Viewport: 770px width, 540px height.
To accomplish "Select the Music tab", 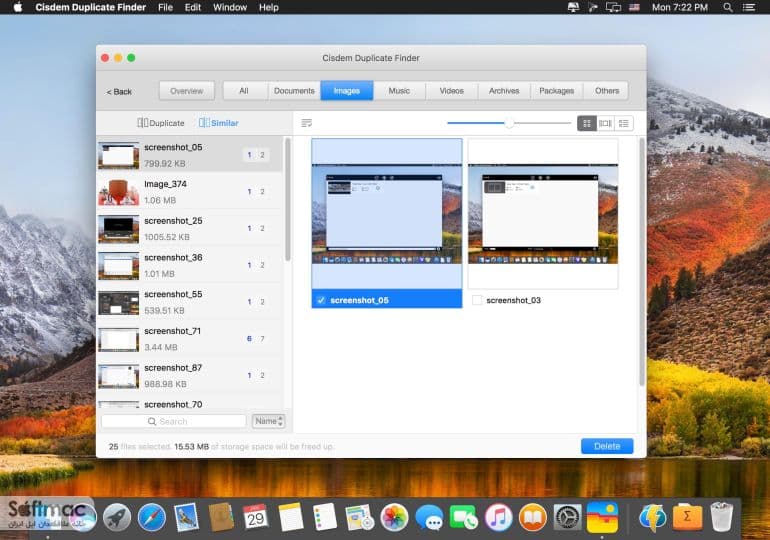I will click(x=399, y=91).
